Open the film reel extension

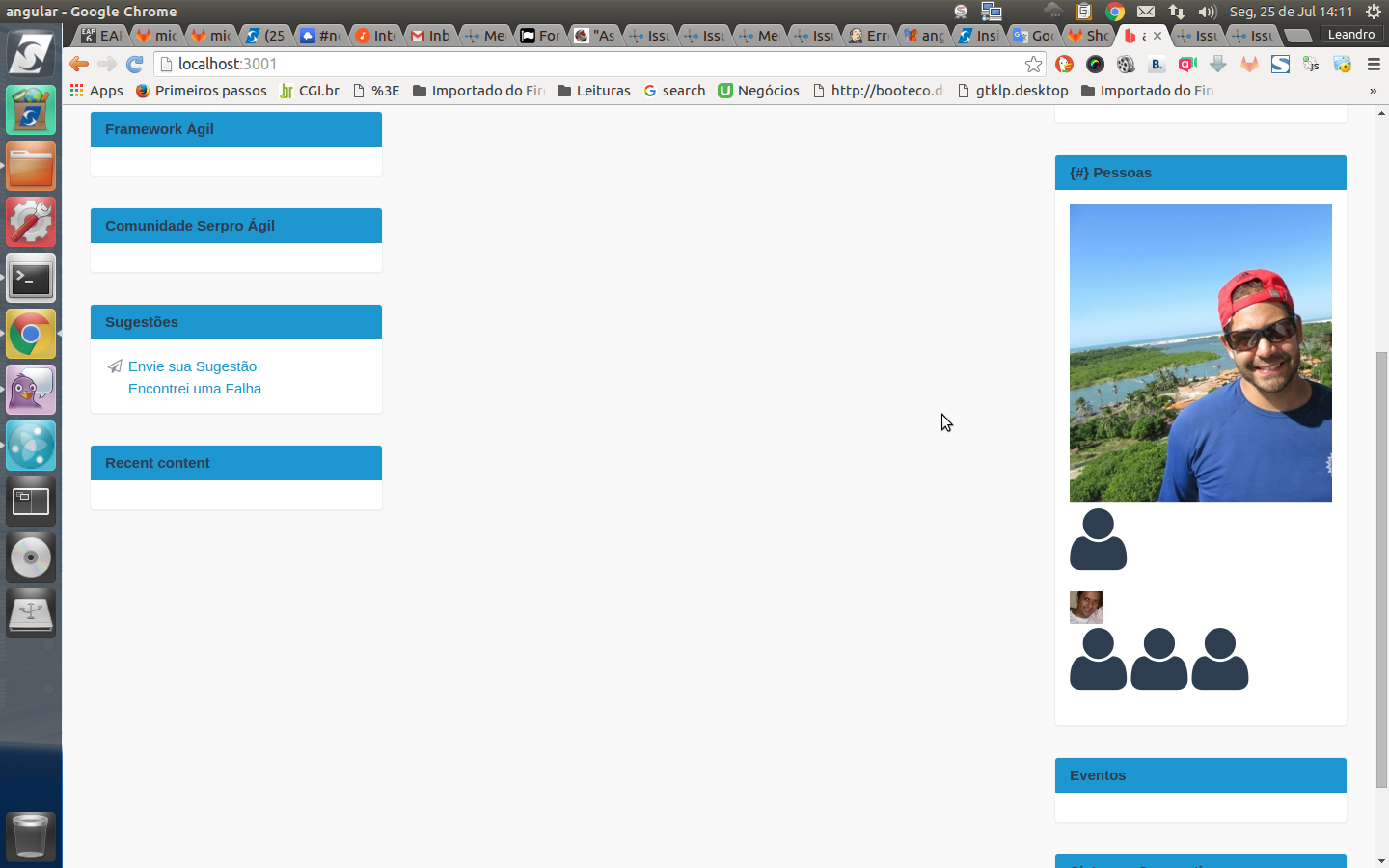pyautogui.click(x=1126, y=64)
